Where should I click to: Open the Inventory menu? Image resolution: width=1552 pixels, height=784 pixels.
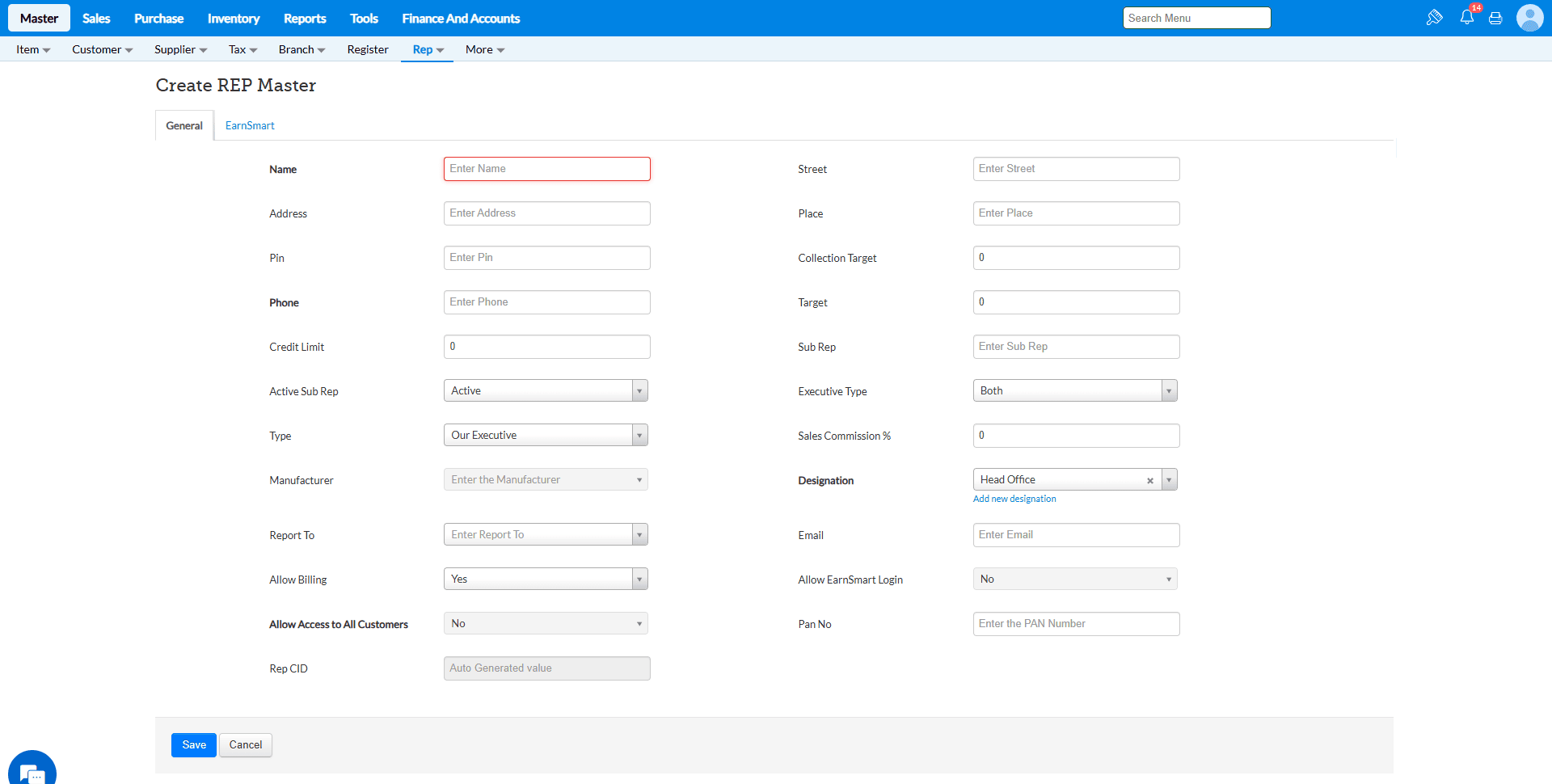click(234, 19)
